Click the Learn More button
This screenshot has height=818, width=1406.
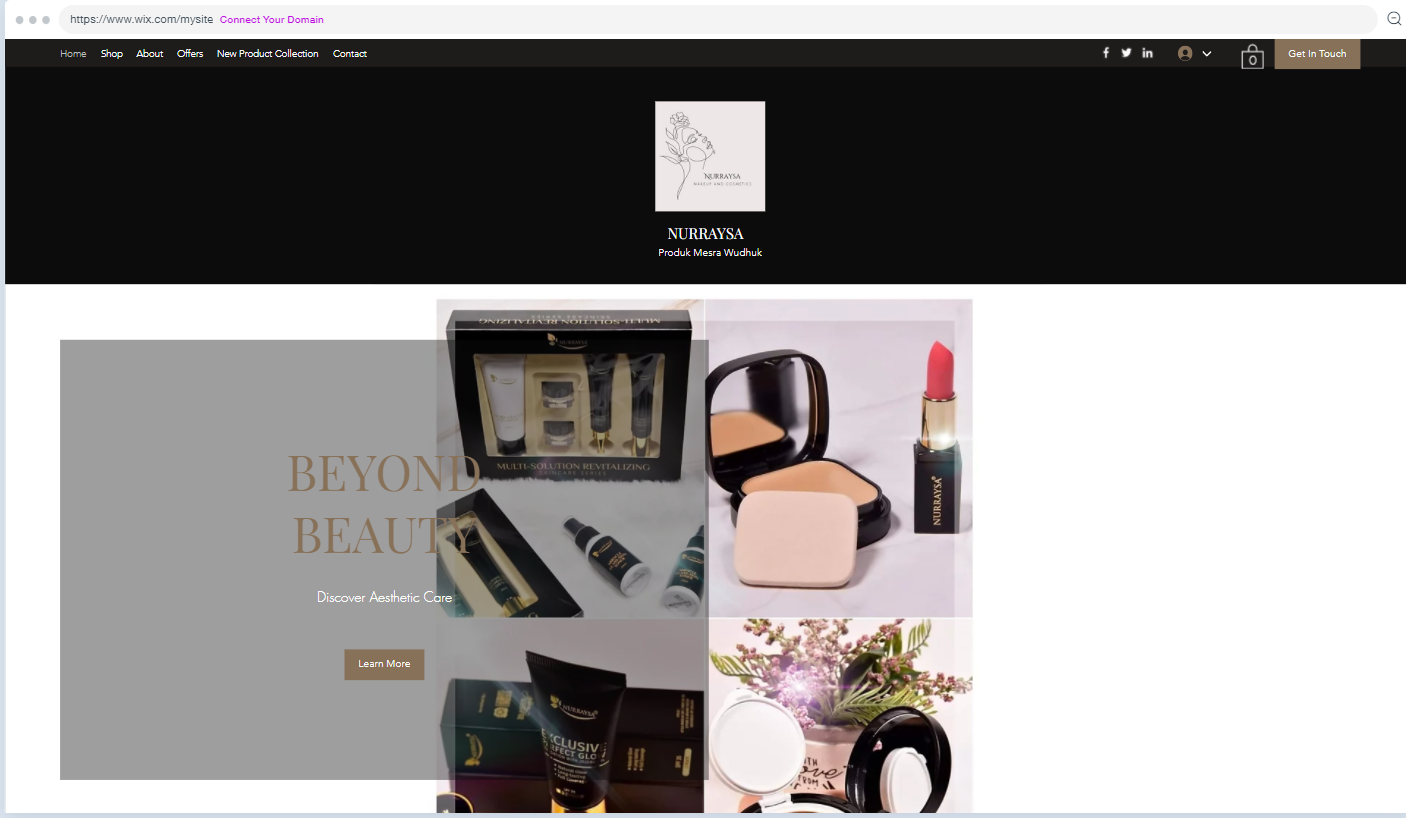click(384, 664)
